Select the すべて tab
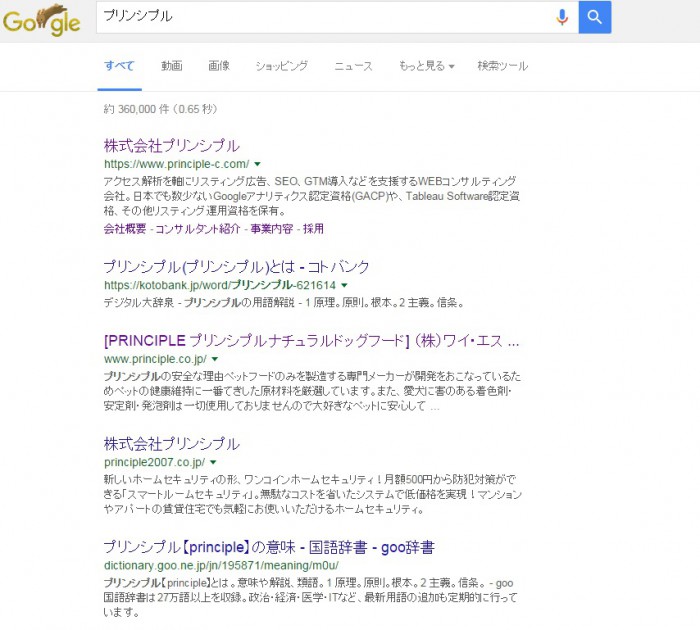Image resolution: width=700 pixels, height=630 pixels. [x=119, y=66]
